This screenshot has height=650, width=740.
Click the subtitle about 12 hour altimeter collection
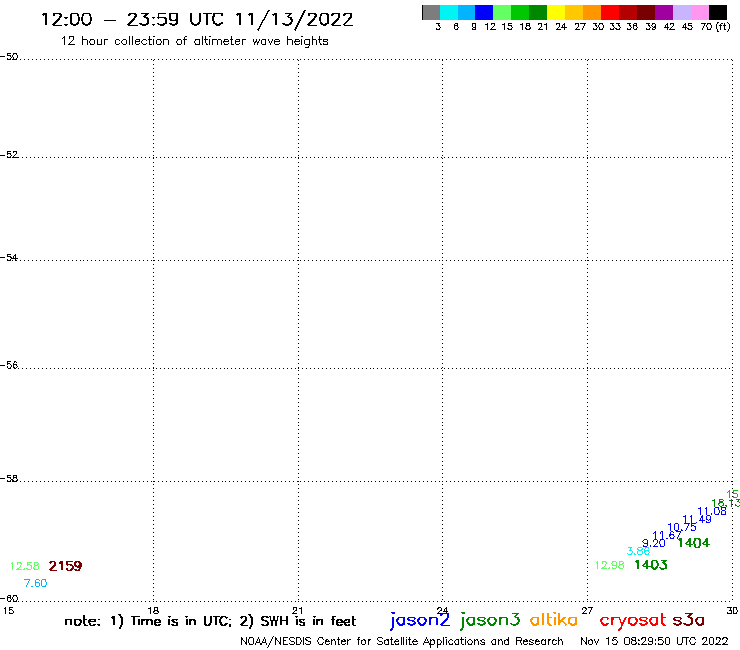194,41
